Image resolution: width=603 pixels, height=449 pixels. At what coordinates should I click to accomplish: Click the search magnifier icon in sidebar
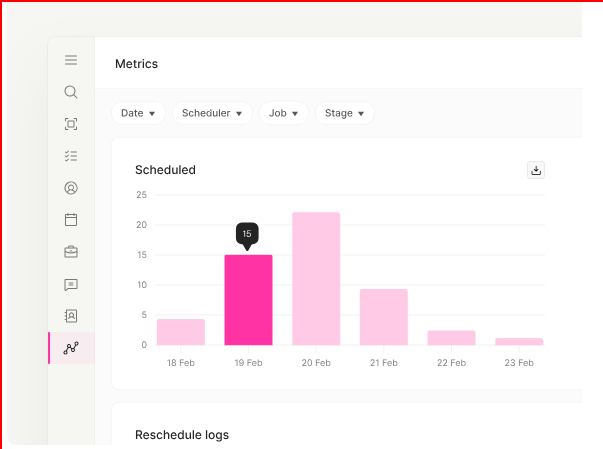(x=71, y=92)
